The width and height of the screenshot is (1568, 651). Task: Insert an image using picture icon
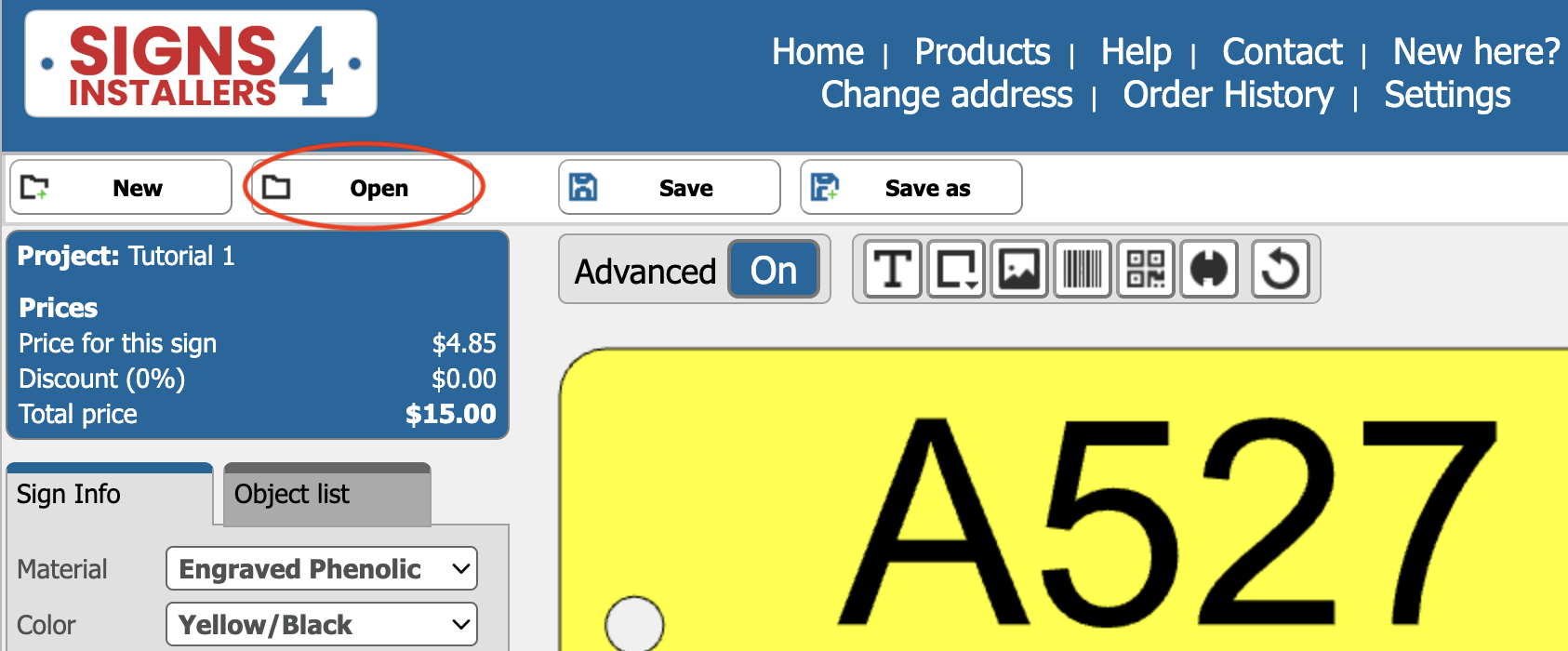[x=1019, y=270]
